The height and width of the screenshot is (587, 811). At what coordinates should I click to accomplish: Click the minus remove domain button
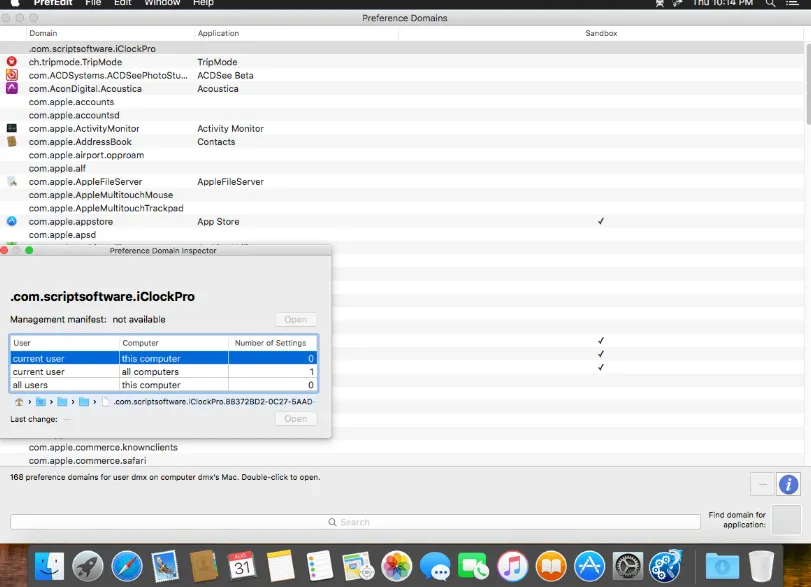click(762, 485)
